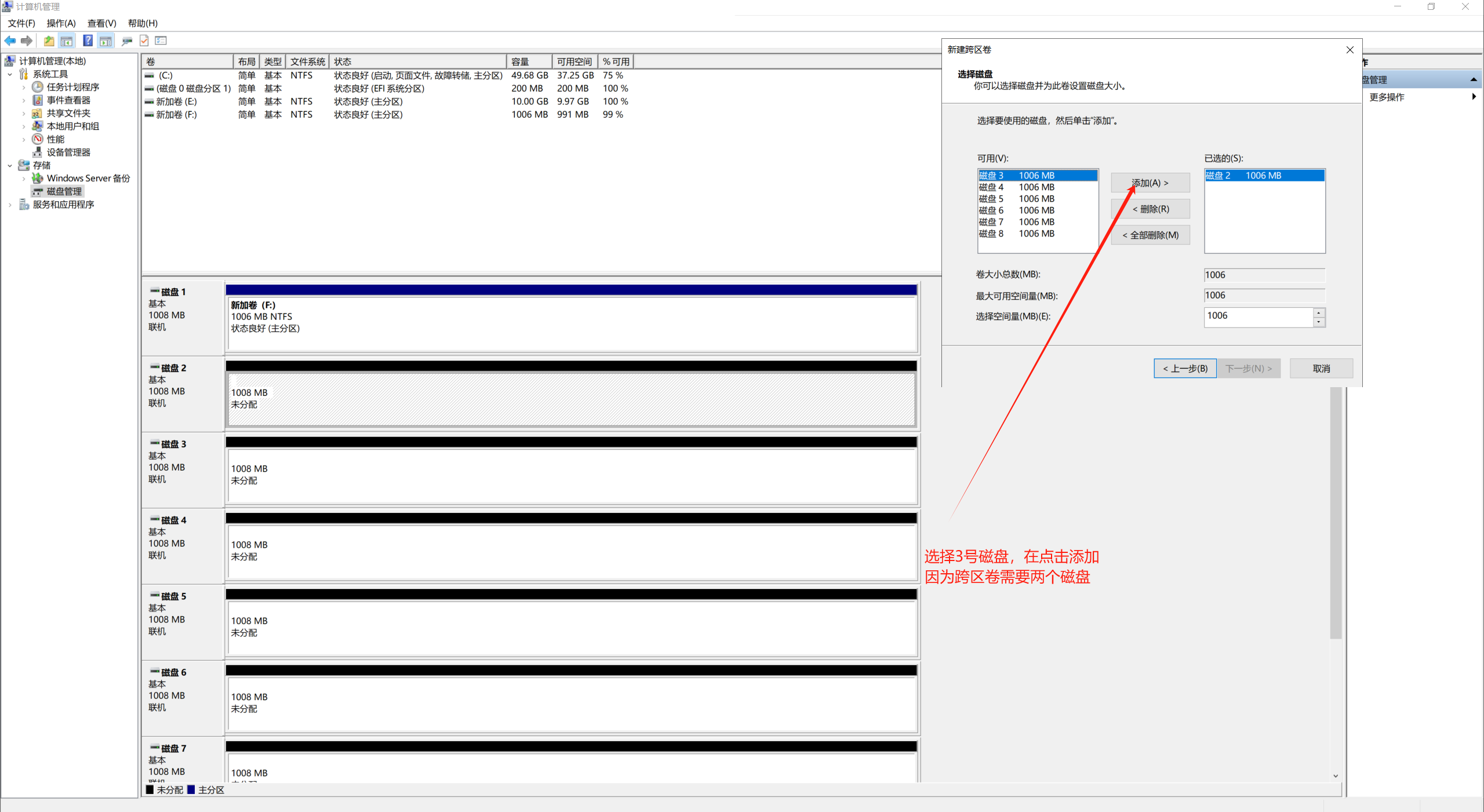The image size is (1484, 812).
Task: Open 设备管理器 in the tree
Action: point(68,152)
